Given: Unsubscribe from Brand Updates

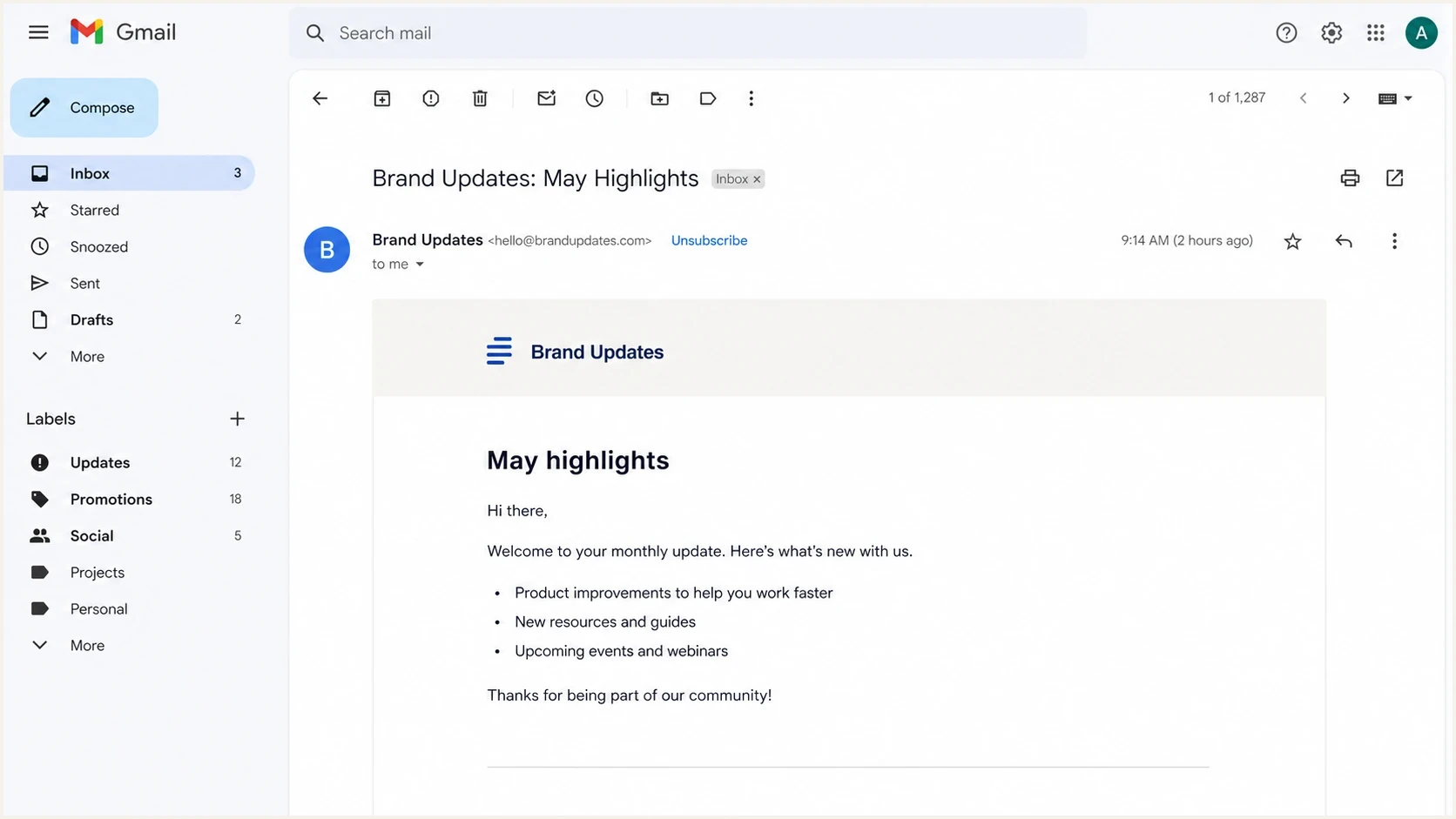Looking at the screenshot, I should coord(709,240).
